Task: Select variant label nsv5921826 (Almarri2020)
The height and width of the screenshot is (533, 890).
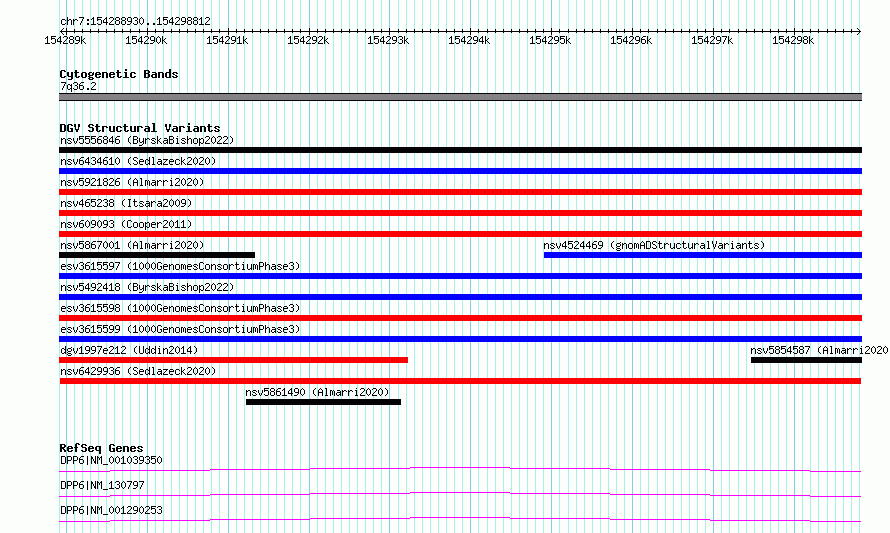Action: [132, 182]
